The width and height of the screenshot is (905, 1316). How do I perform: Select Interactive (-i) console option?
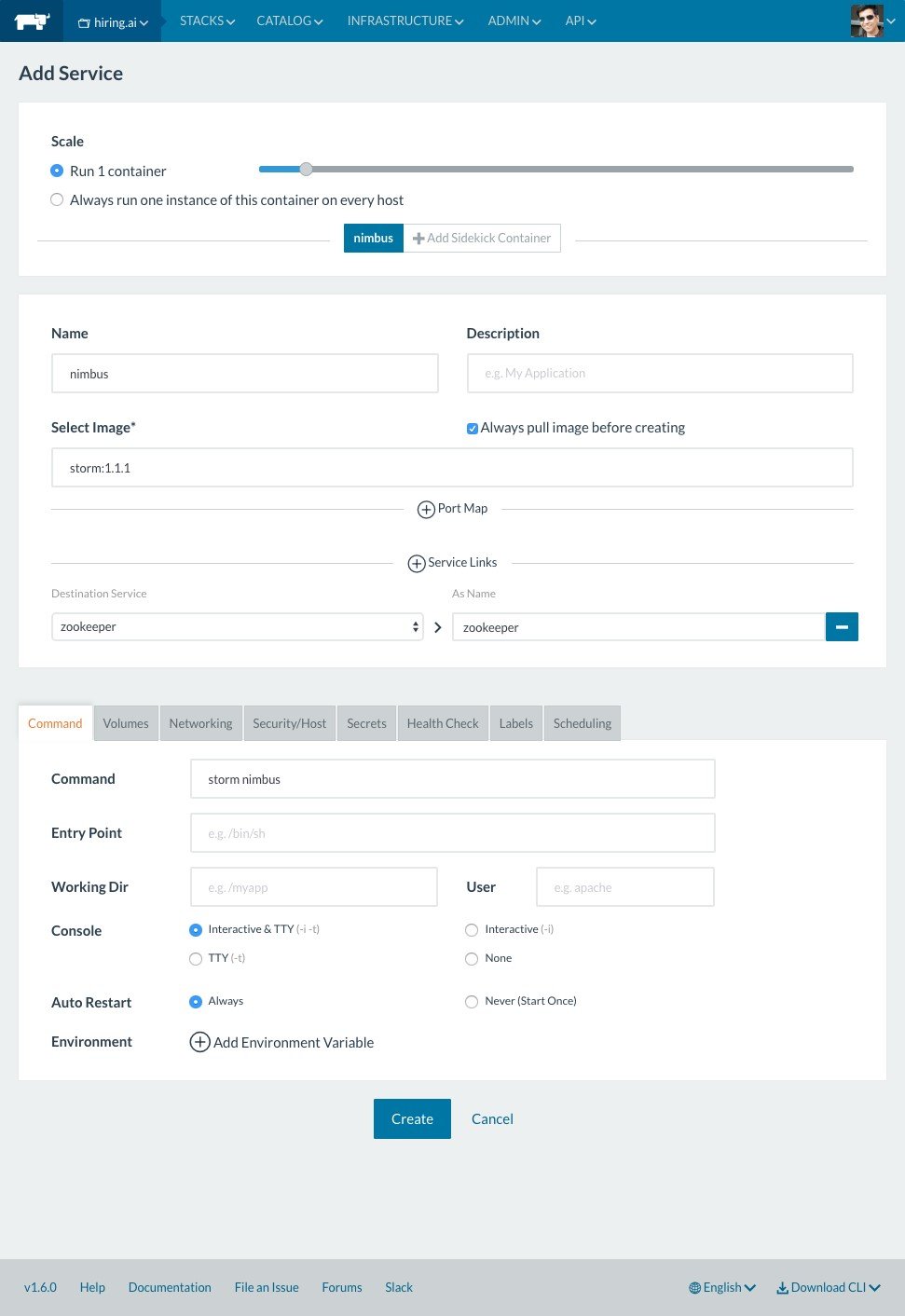tap(472, 929)
